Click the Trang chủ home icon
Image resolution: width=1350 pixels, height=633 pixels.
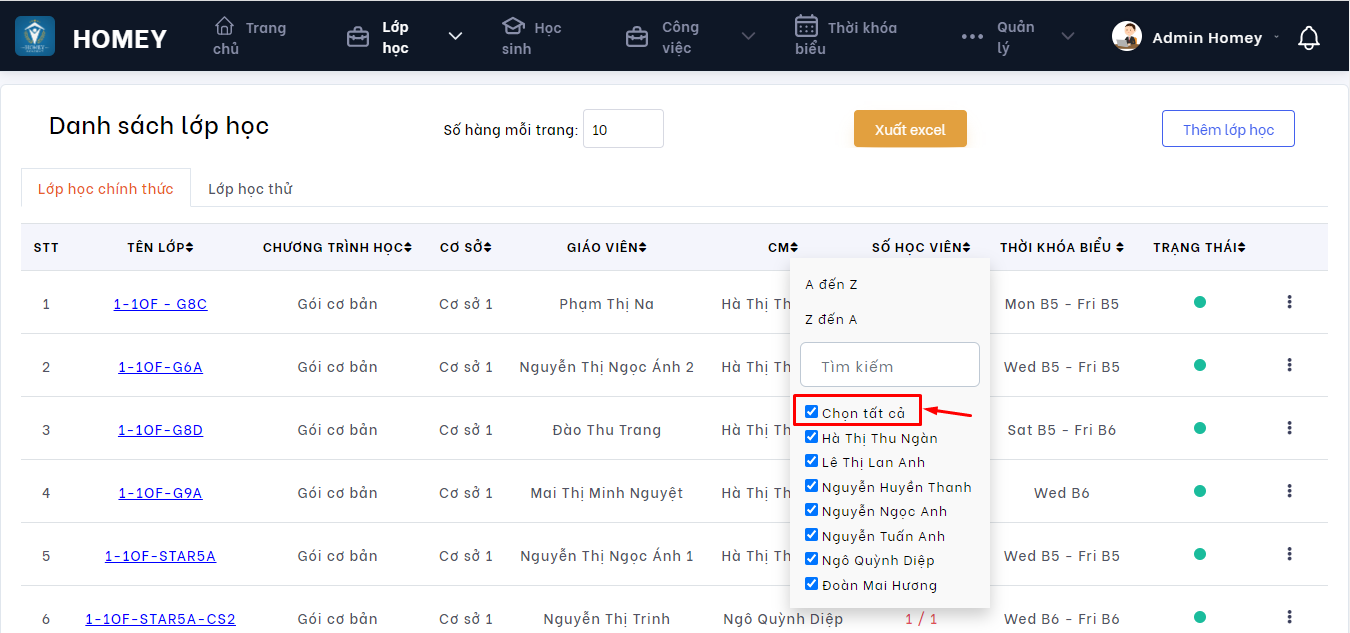(x=225, y=26)
